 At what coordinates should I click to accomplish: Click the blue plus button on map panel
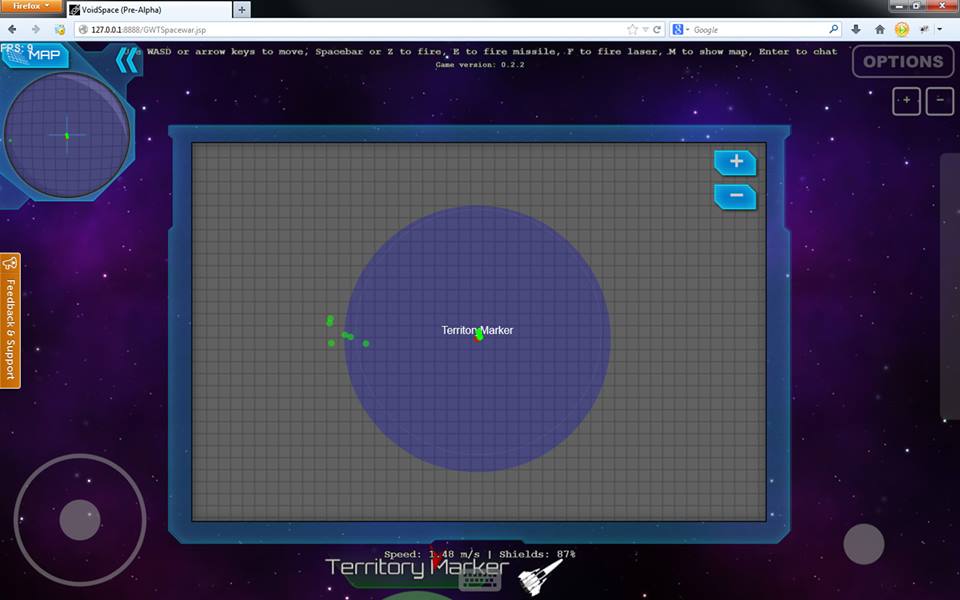click(x=735, y=162)
